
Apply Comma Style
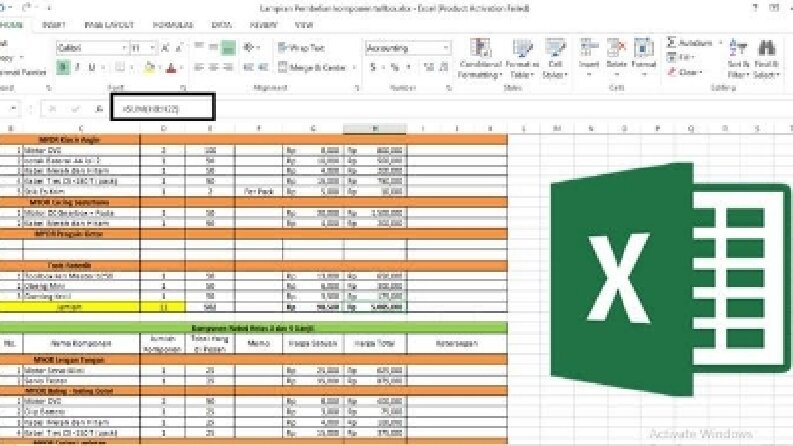click(409, 67)
